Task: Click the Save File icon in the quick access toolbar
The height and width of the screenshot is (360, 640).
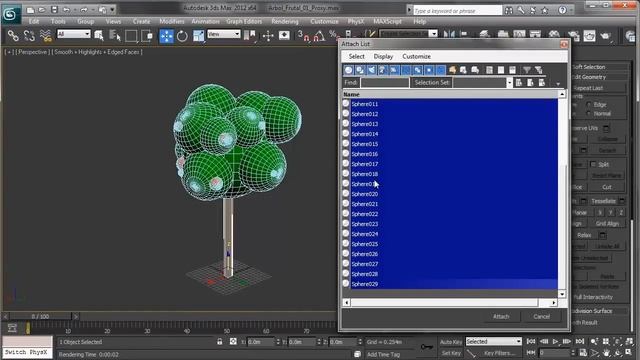Action: (x=54, y=9)
